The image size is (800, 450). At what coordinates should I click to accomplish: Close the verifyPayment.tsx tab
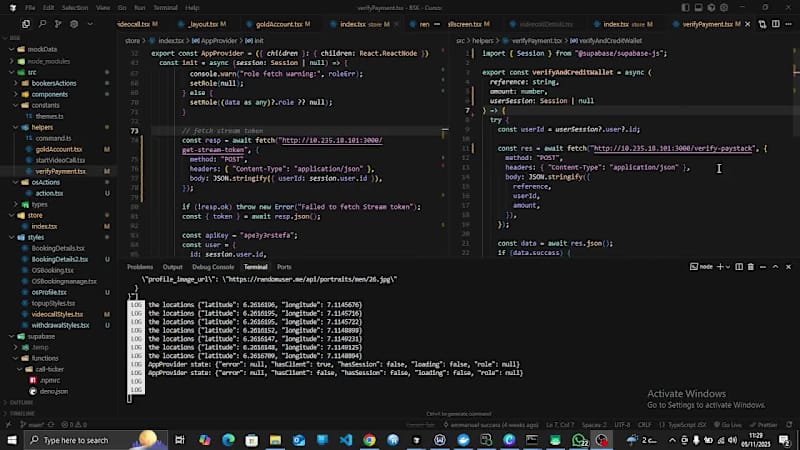pos(748,24)
